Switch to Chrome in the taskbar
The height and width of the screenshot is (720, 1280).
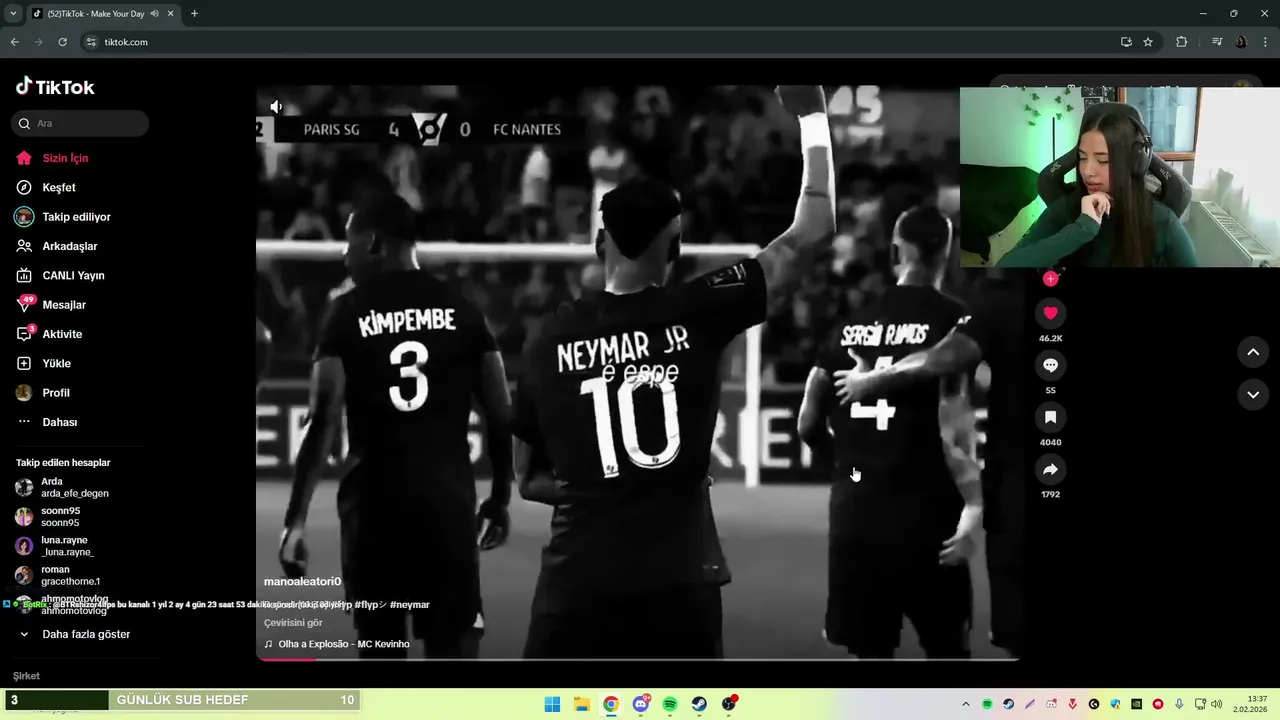pos(611,704)
